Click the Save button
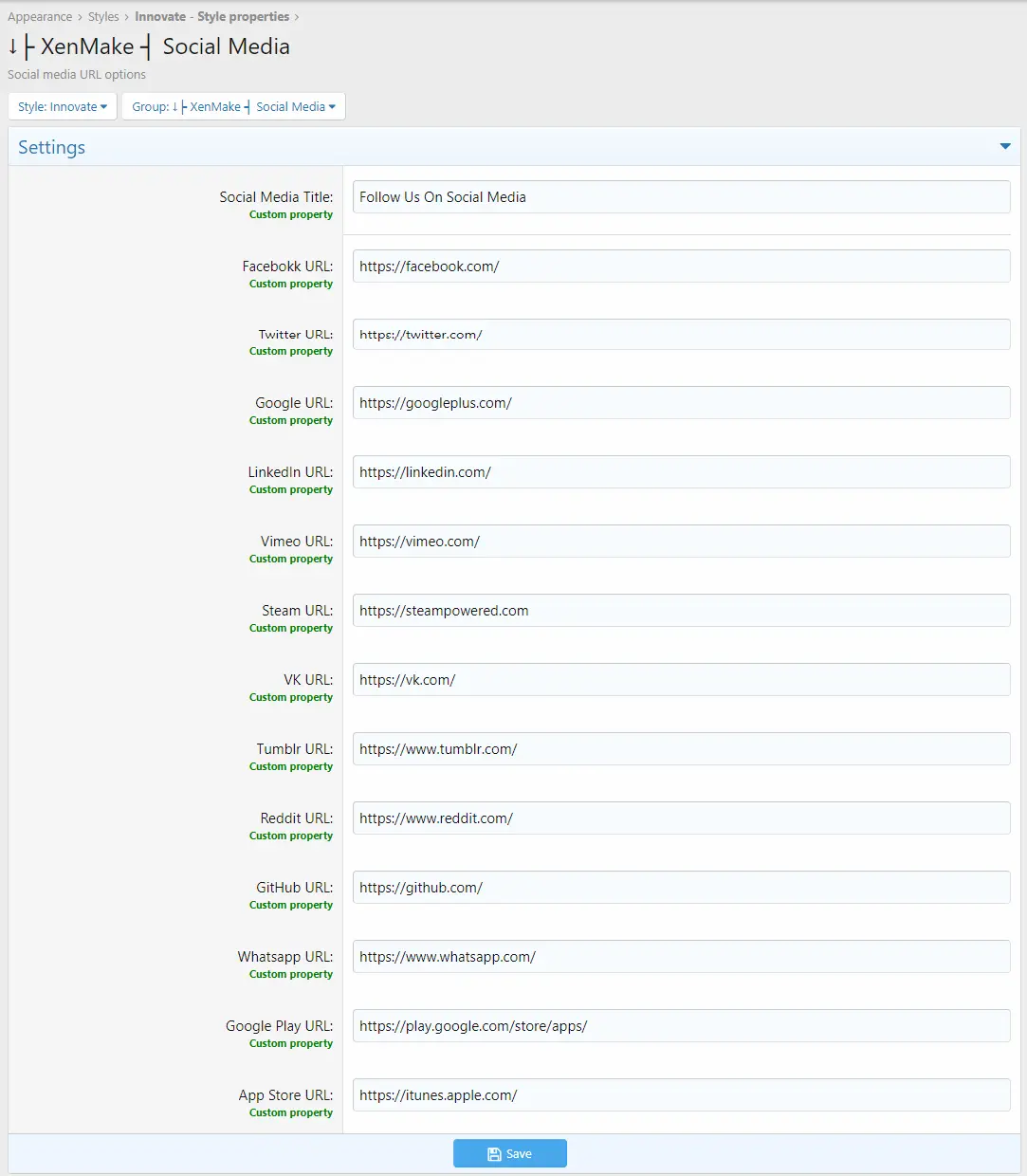This screenshot has height=1176, width=1027. click(x=510, y=1153)
